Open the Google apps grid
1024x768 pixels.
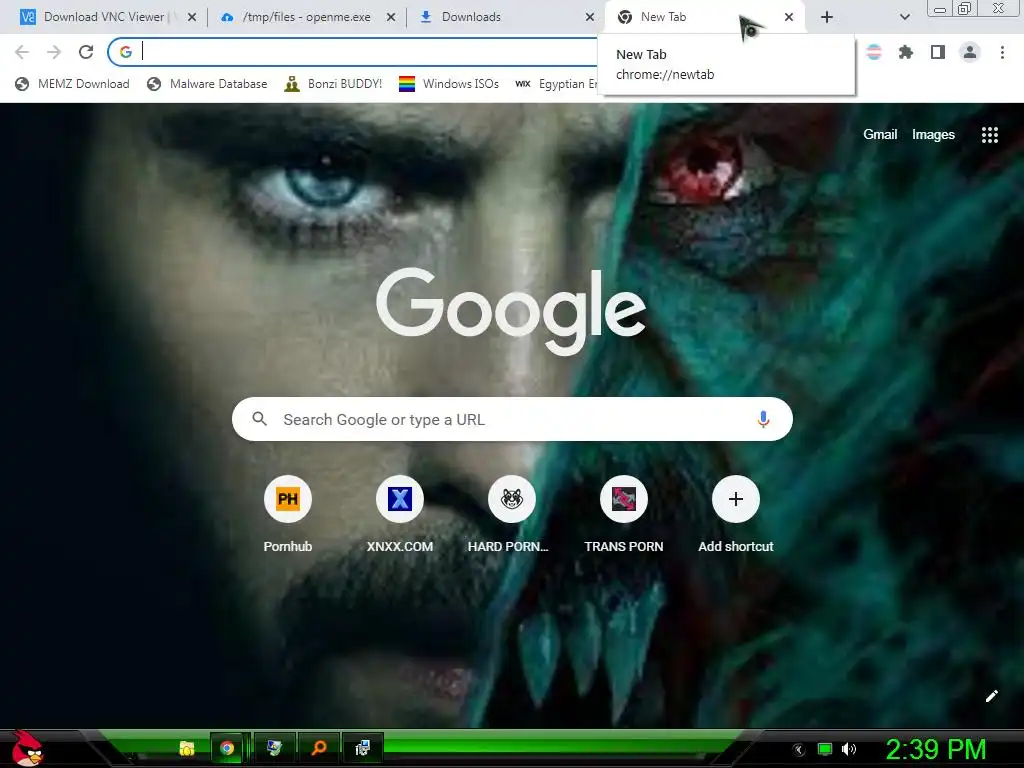click(989, 135)
